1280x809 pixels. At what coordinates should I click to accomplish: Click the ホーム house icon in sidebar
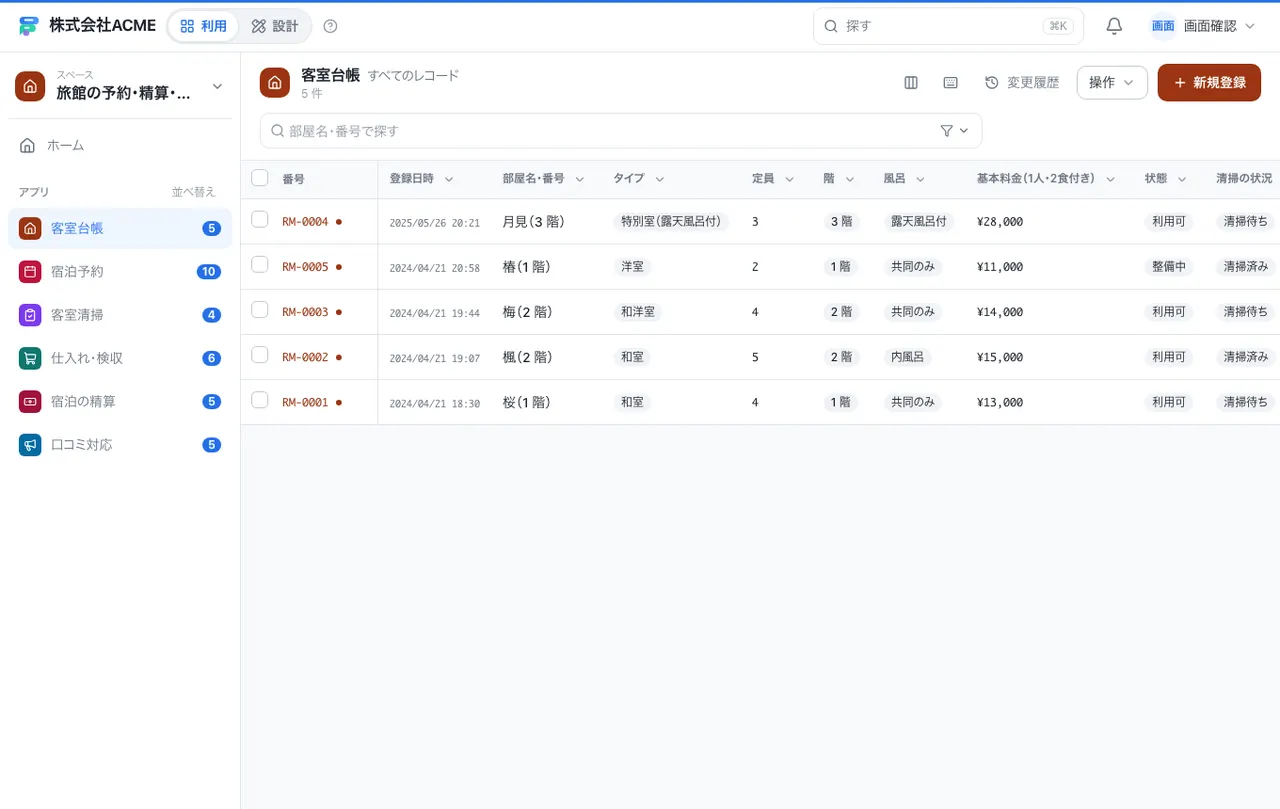pos(28,145)
